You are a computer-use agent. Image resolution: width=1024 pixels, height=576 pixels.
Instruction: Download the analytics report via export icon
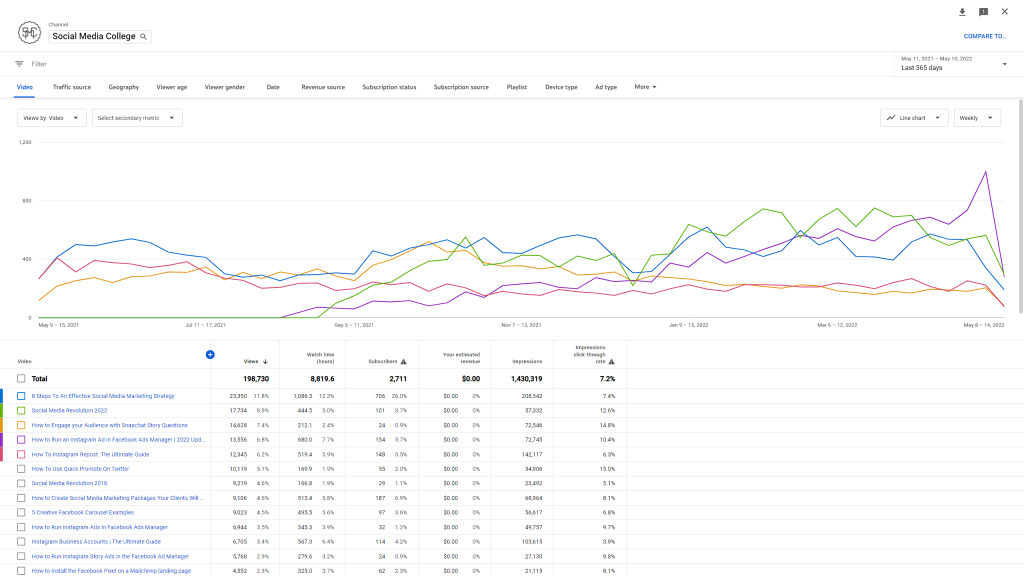tap(962, 12)
